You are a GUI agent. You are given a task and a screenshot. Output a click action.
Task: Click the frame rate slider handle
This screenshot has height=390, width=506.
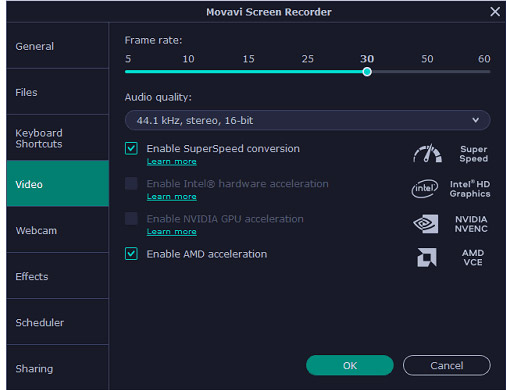coord(367,72)
